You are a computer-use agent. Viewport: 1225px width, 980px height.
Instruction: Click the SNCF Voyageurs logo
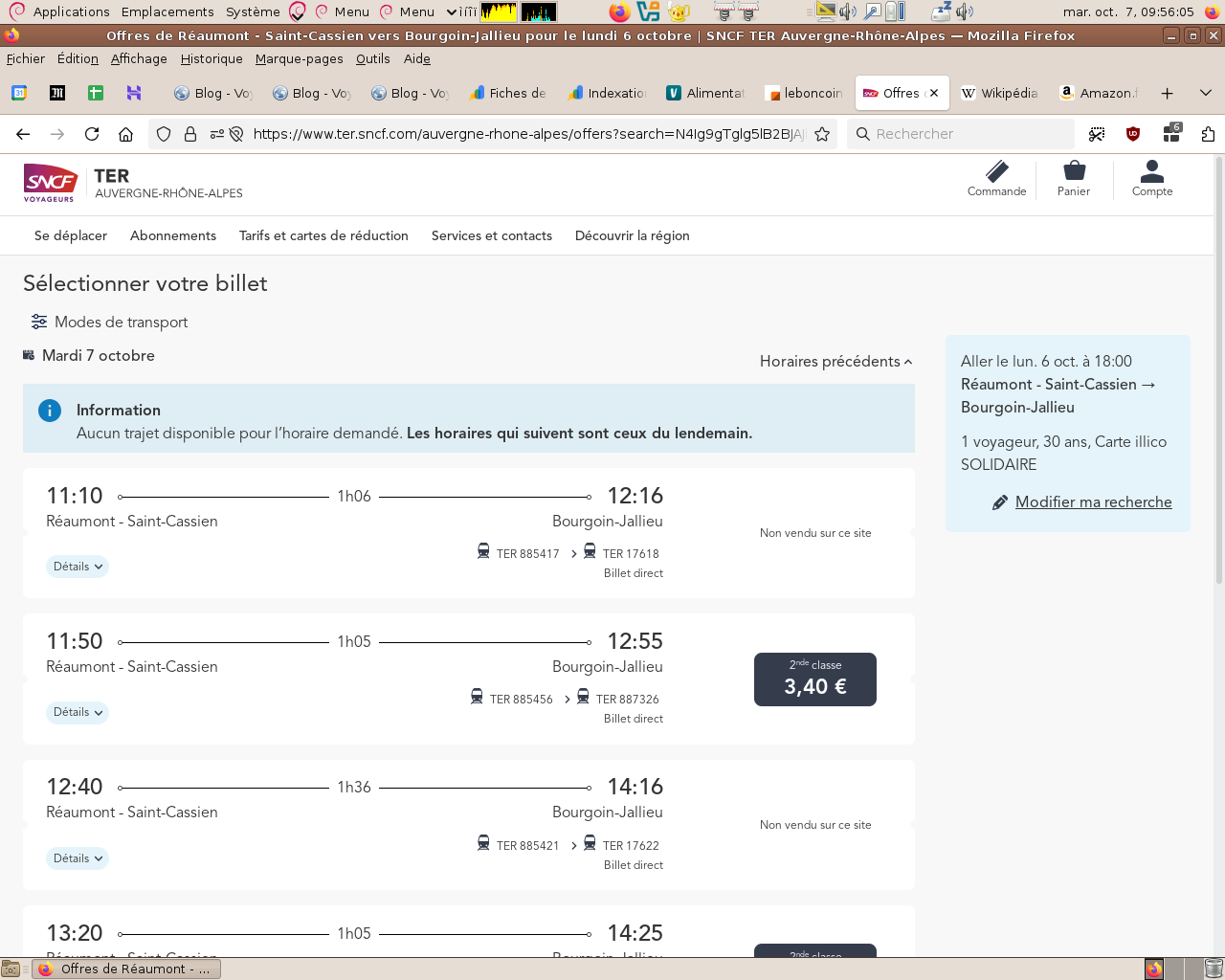[50, 182]
